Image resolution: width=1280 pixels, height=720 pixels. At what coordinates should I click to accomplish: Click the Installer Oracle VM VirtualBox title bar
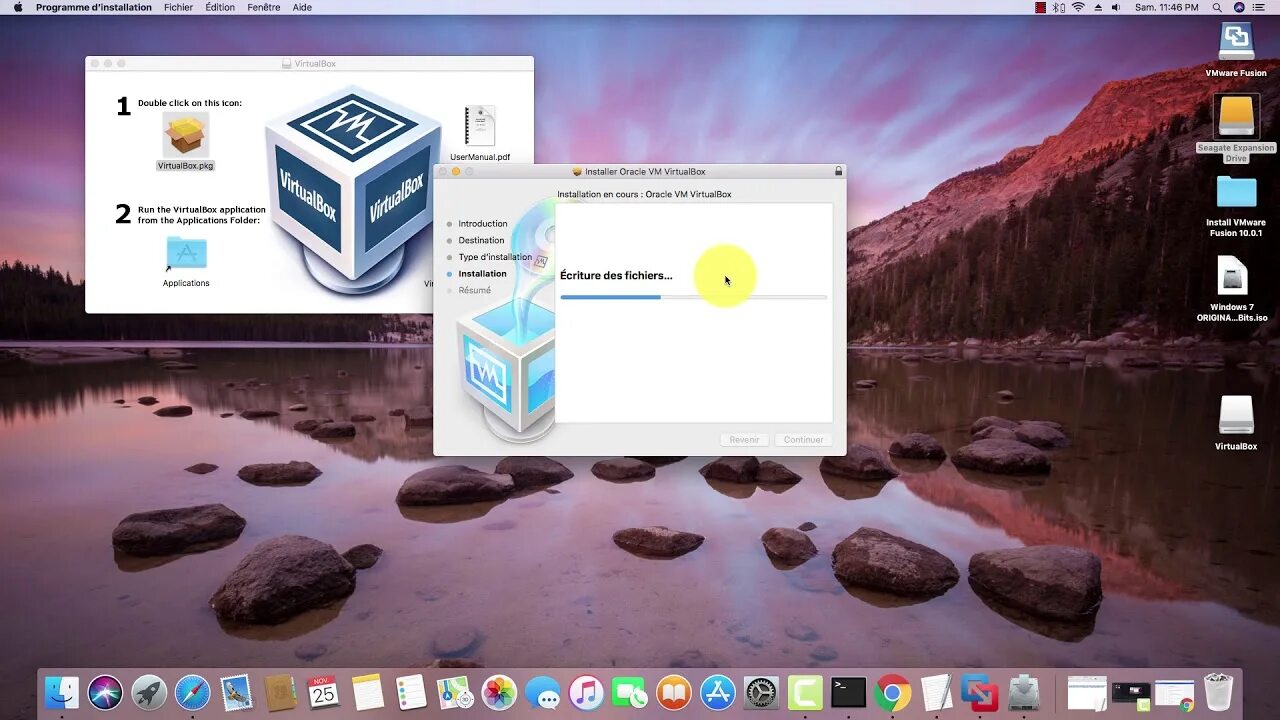[x=640, y=172]
